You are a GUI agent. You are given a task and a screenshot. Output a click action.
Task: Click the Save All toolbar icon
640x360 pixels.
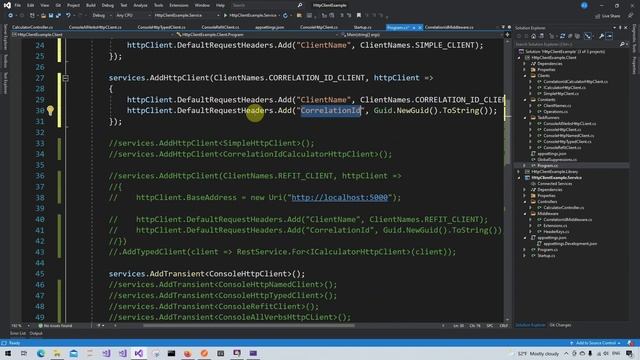tap(58, 16)
